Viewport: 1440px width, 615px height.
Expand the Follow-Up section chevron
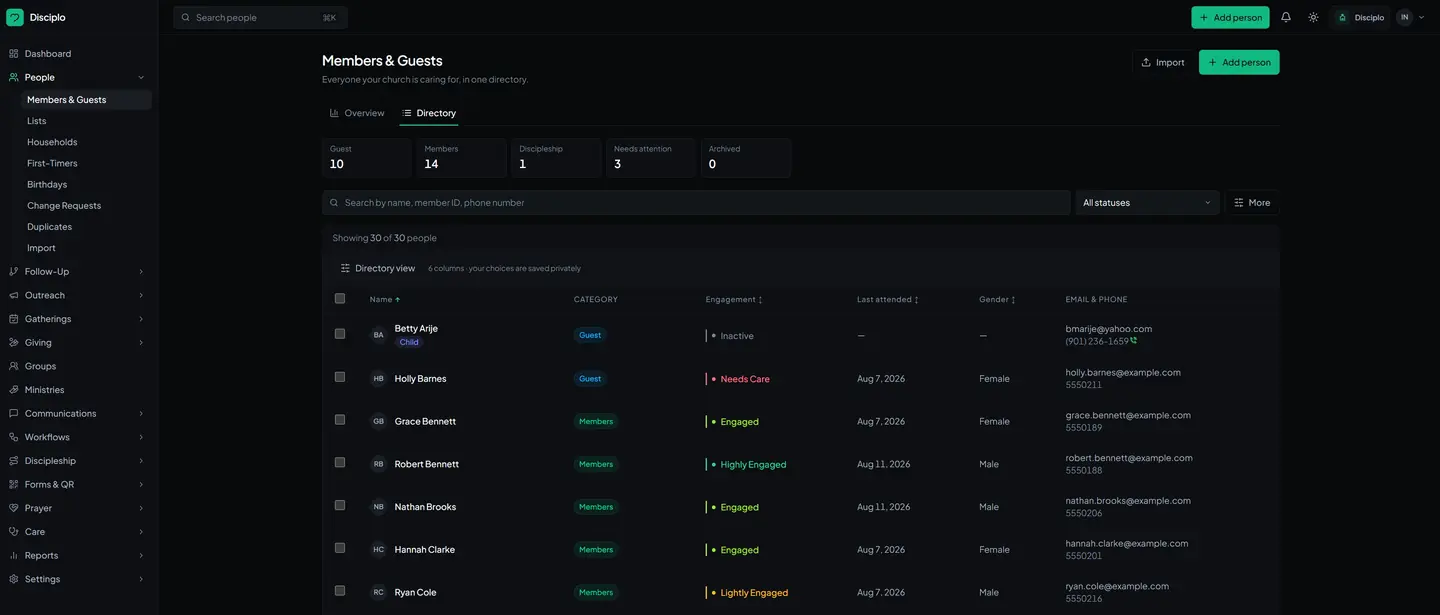coord(141,272)
